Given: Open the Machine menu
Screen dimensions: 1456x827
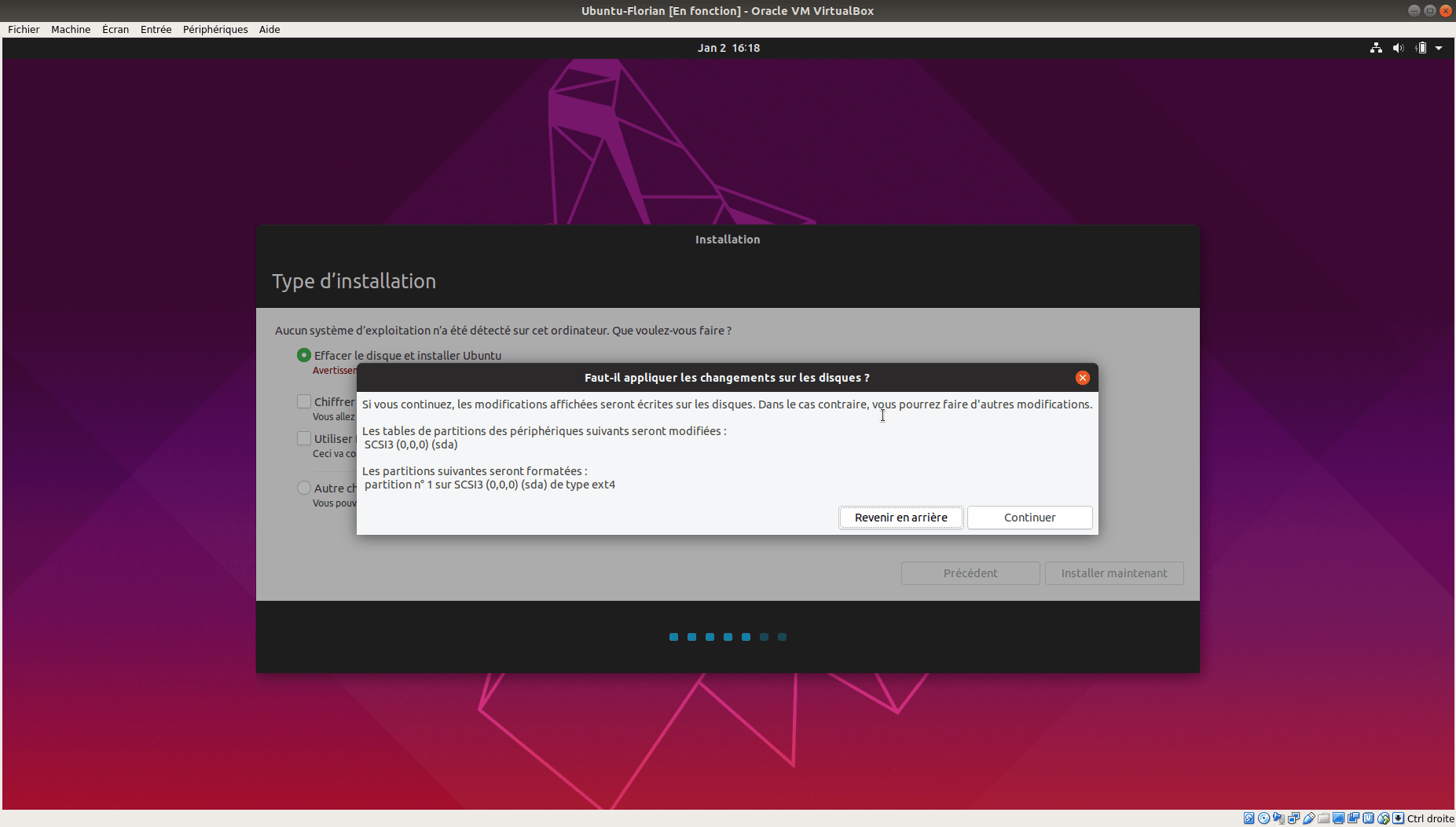Looking at the screenshot, I should pos(71,29).
